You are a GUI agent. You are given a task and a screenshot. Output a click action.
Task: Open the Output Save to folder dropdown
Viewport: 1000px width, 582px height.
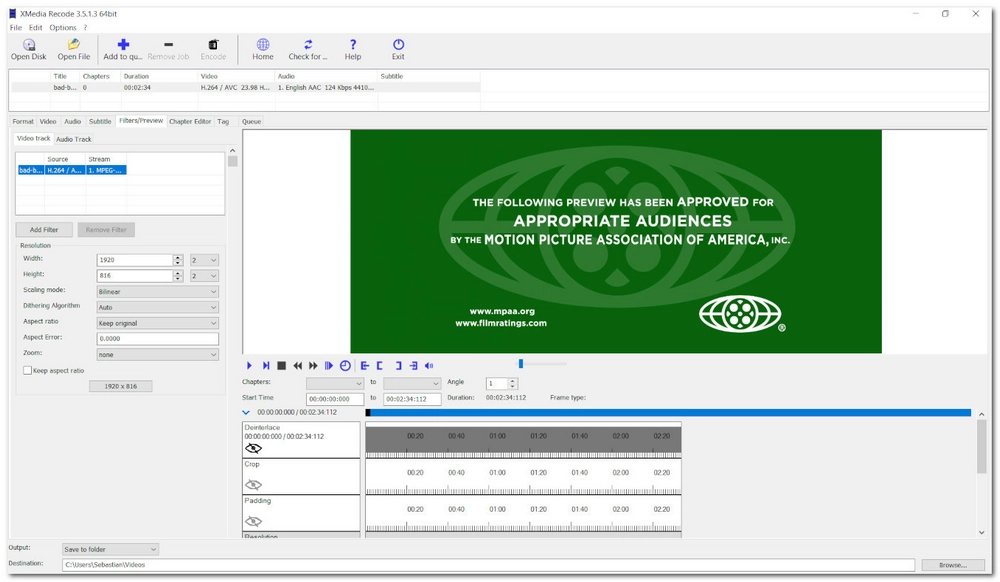click(110, 549)
